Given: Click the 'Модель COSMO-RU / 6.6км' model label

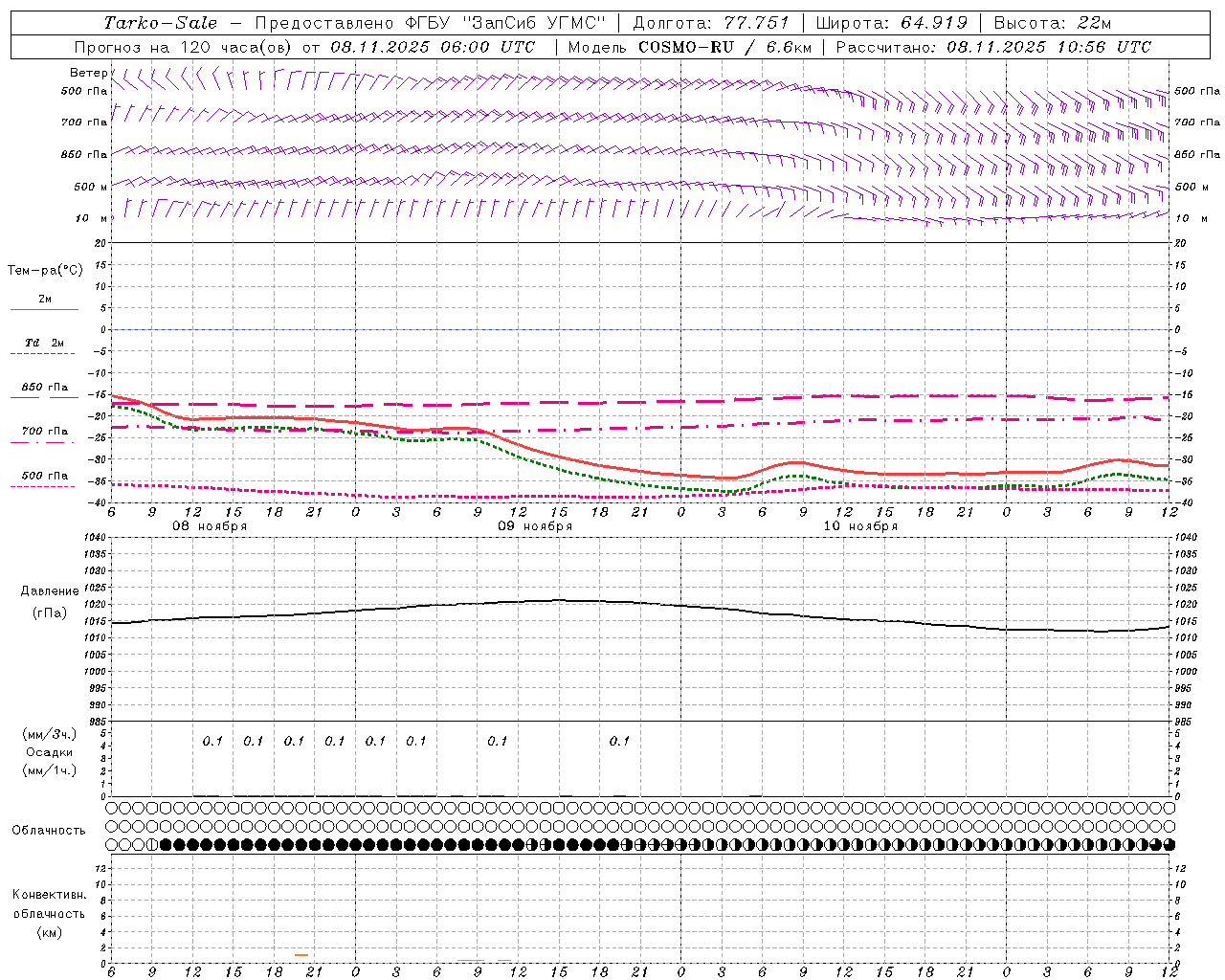Looking at the screenshot, I should tap(689, 47).
